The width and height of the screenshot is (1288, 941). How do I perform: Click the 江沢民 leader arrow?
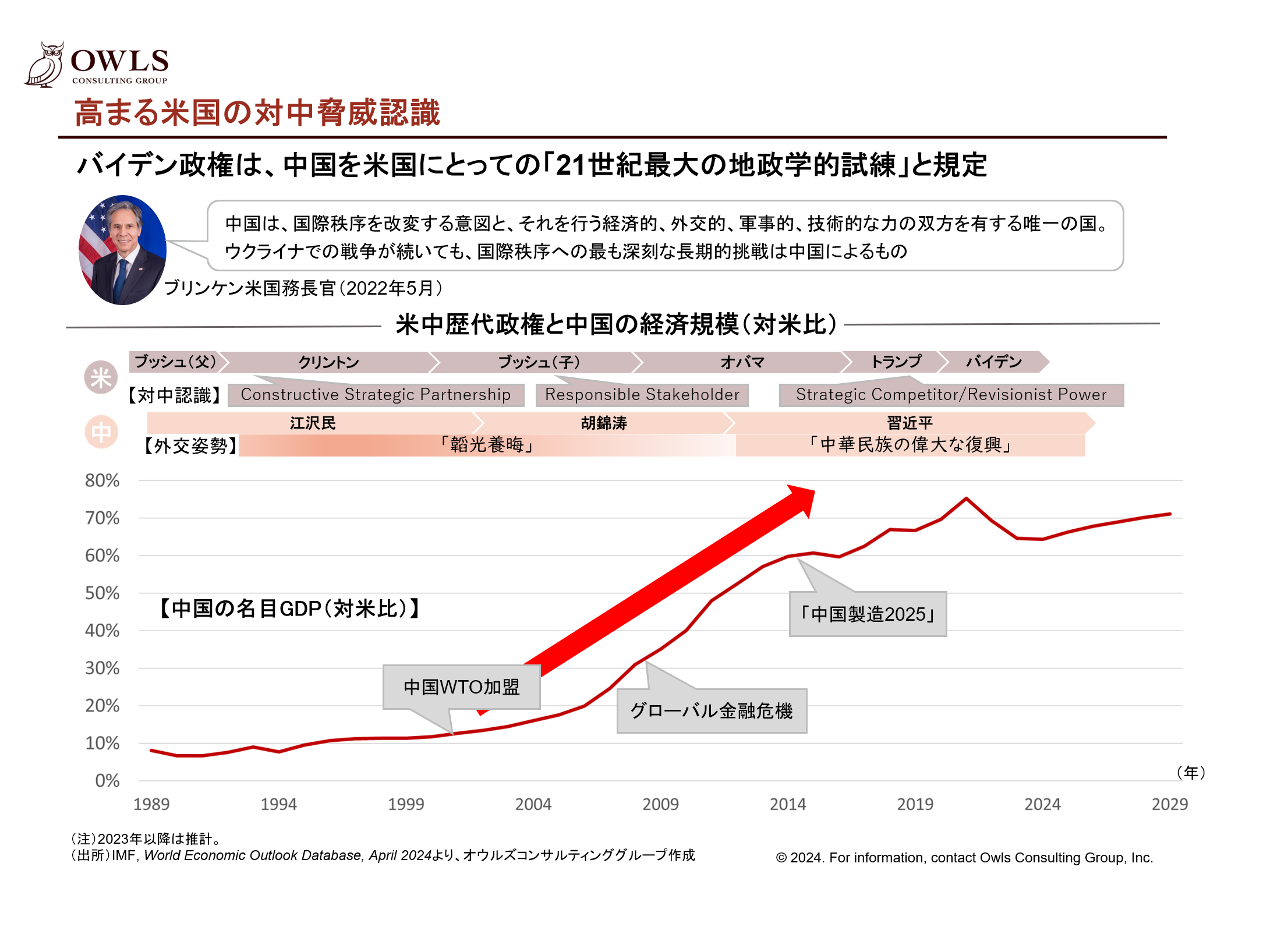click(314, 423)
